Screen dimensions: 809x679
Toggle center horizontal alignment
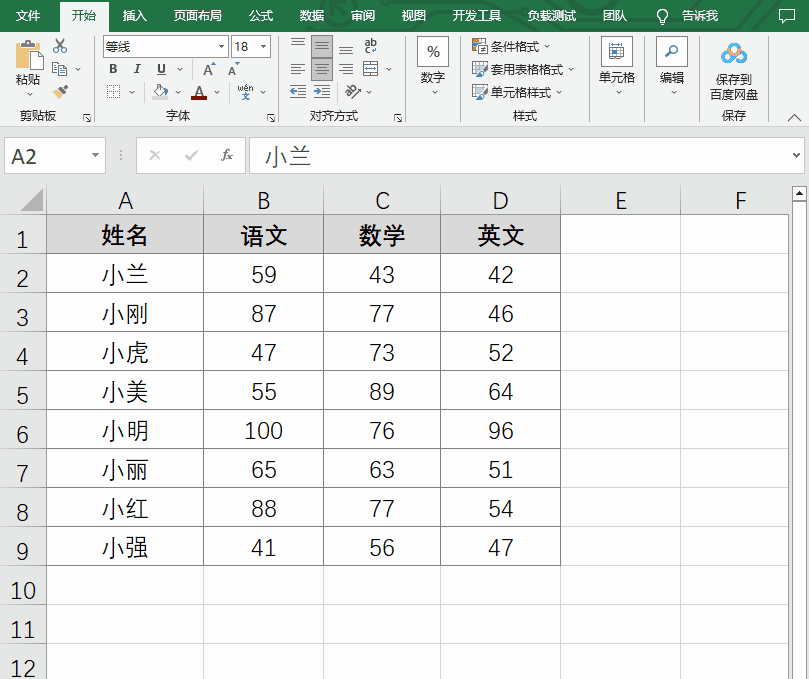point(322,69)
